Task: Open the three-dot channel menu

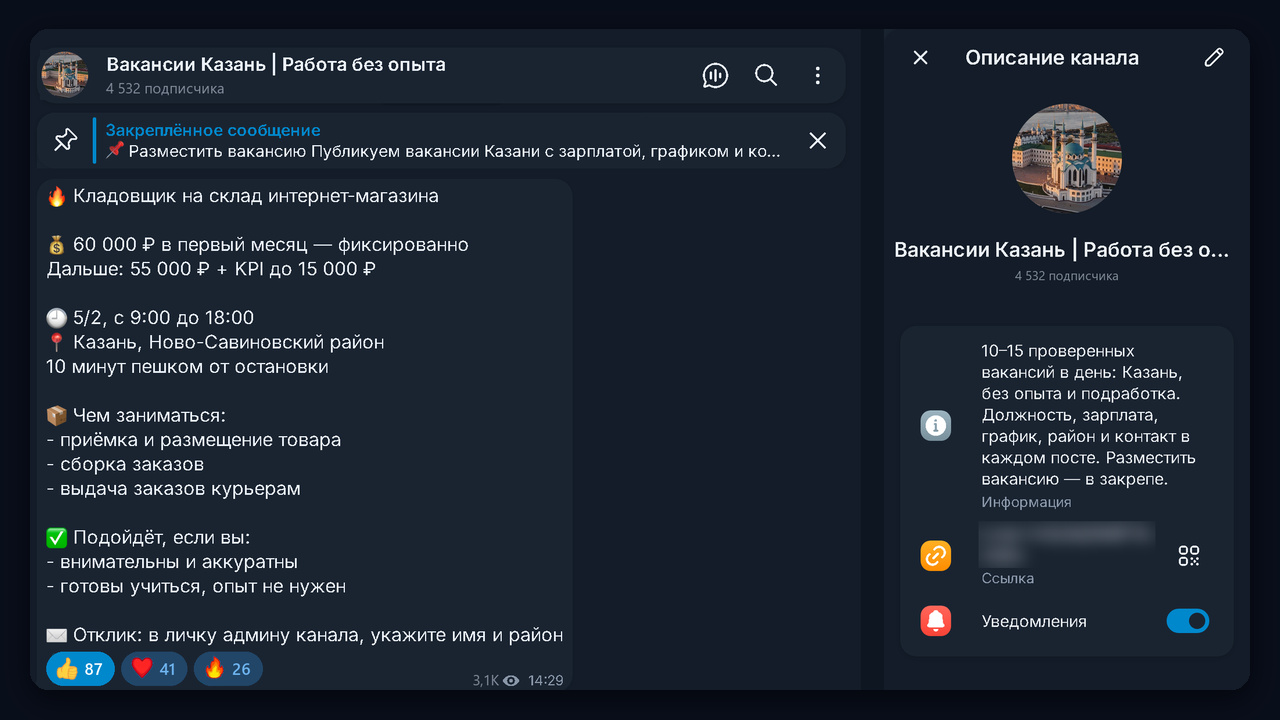Action: pyautogui.click(x=818, y=75)
